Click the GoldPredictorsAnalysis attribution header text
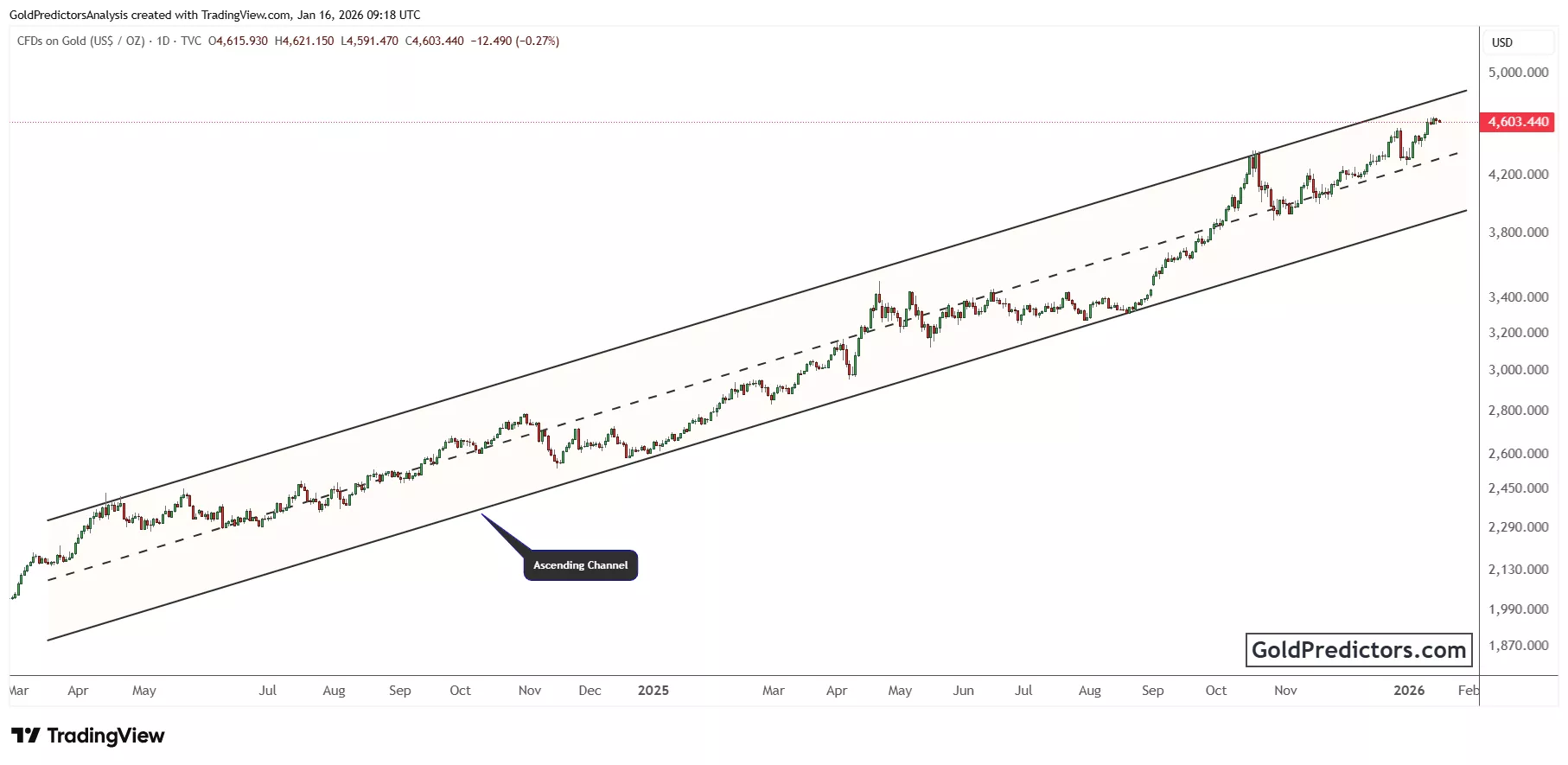The image size is (1568, 765). click(214, 15)
